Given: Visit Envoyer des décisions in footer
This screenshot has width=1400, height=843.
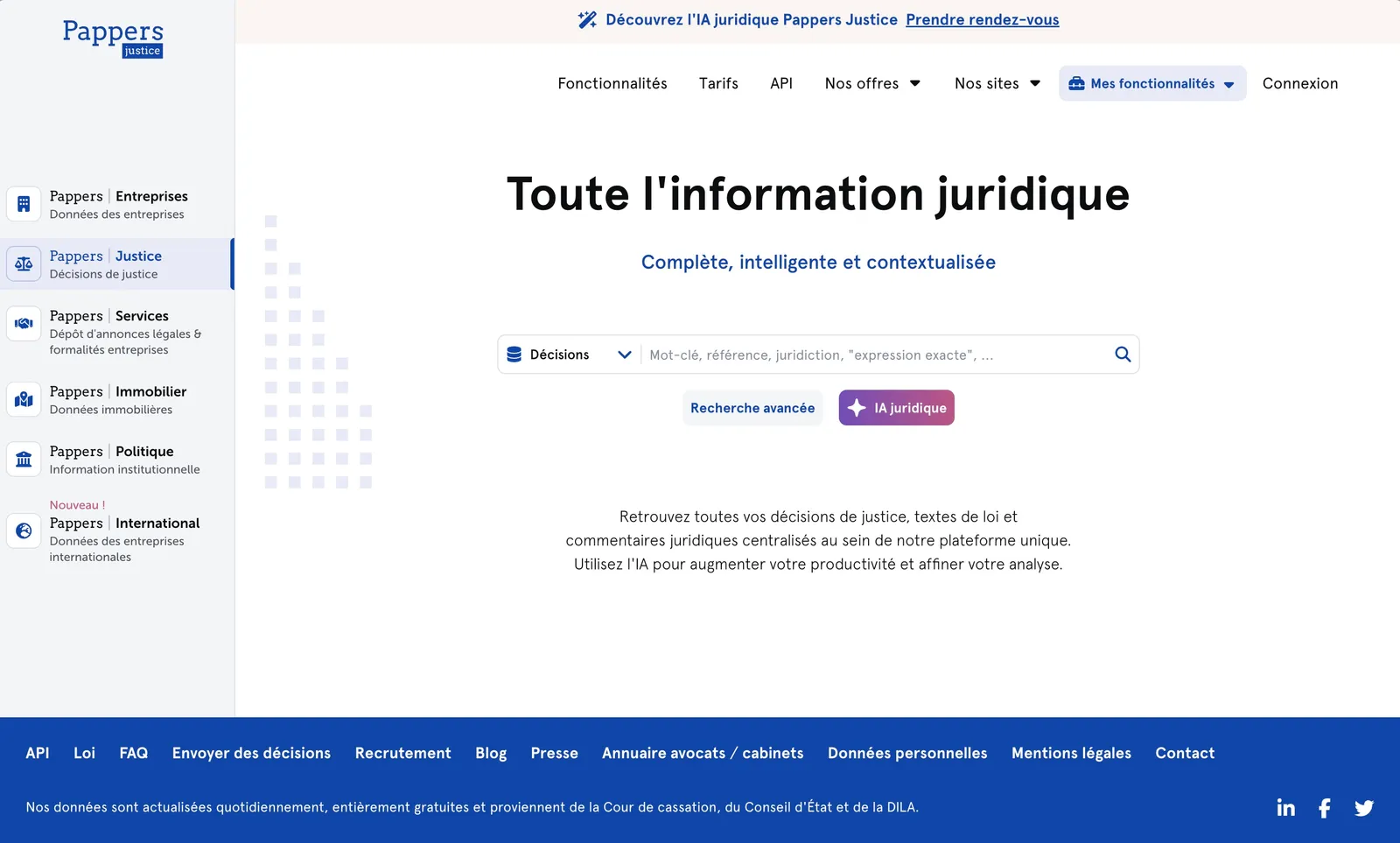Looking at the screenshot, I should click(251, 753).
